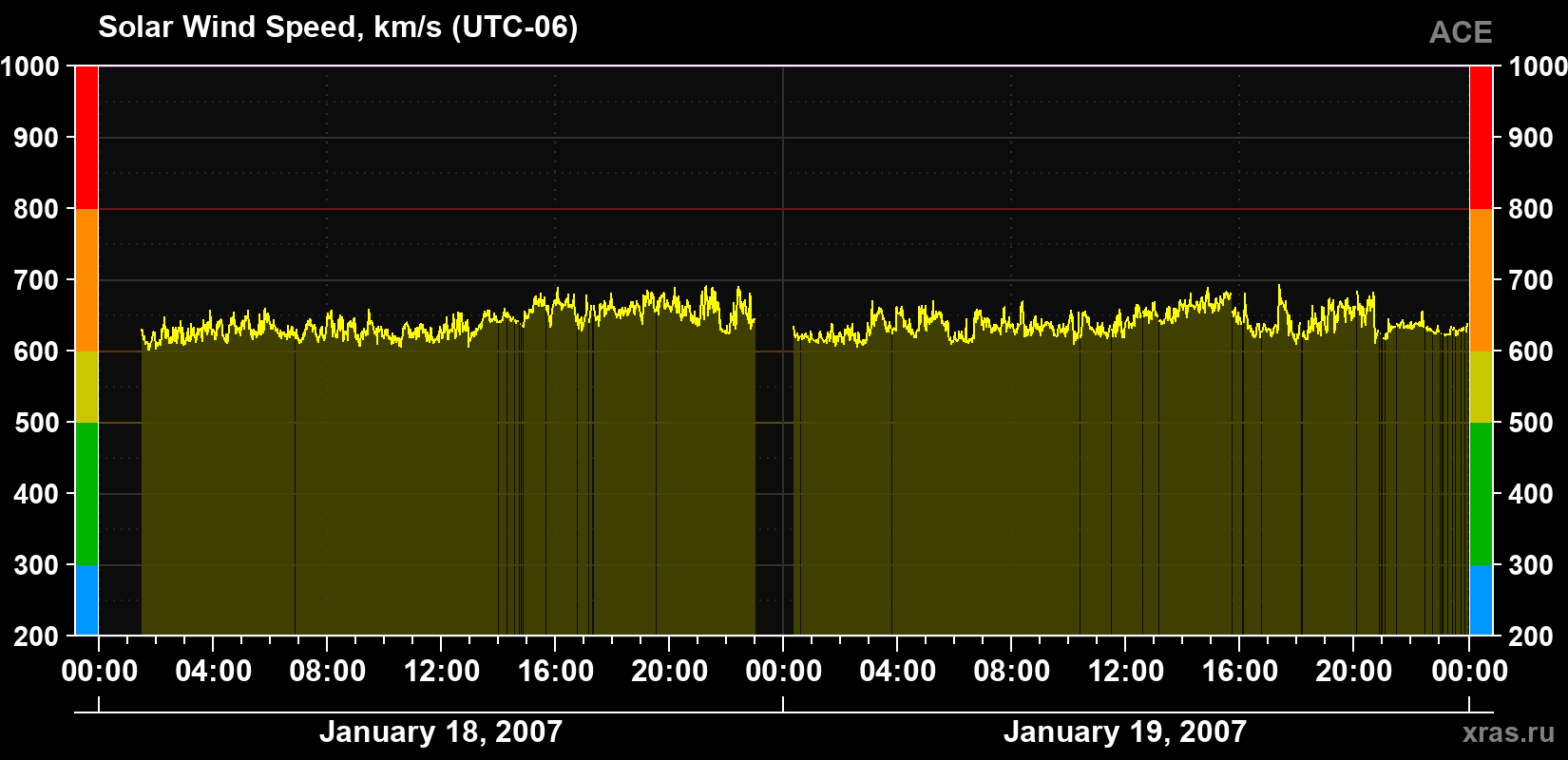Click the green segment of left color scale
This screenshot has width=1568, height=760.
click(x=86, y=494)
